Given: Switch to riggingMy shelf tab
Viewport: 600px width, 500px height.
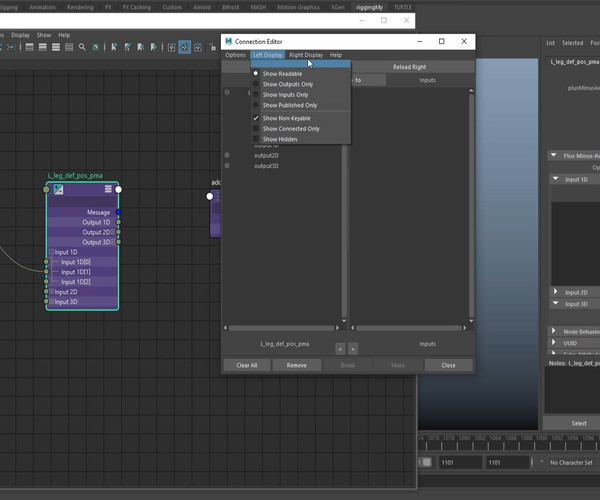Looking at the screenshot, I should [x=369, y=7].
